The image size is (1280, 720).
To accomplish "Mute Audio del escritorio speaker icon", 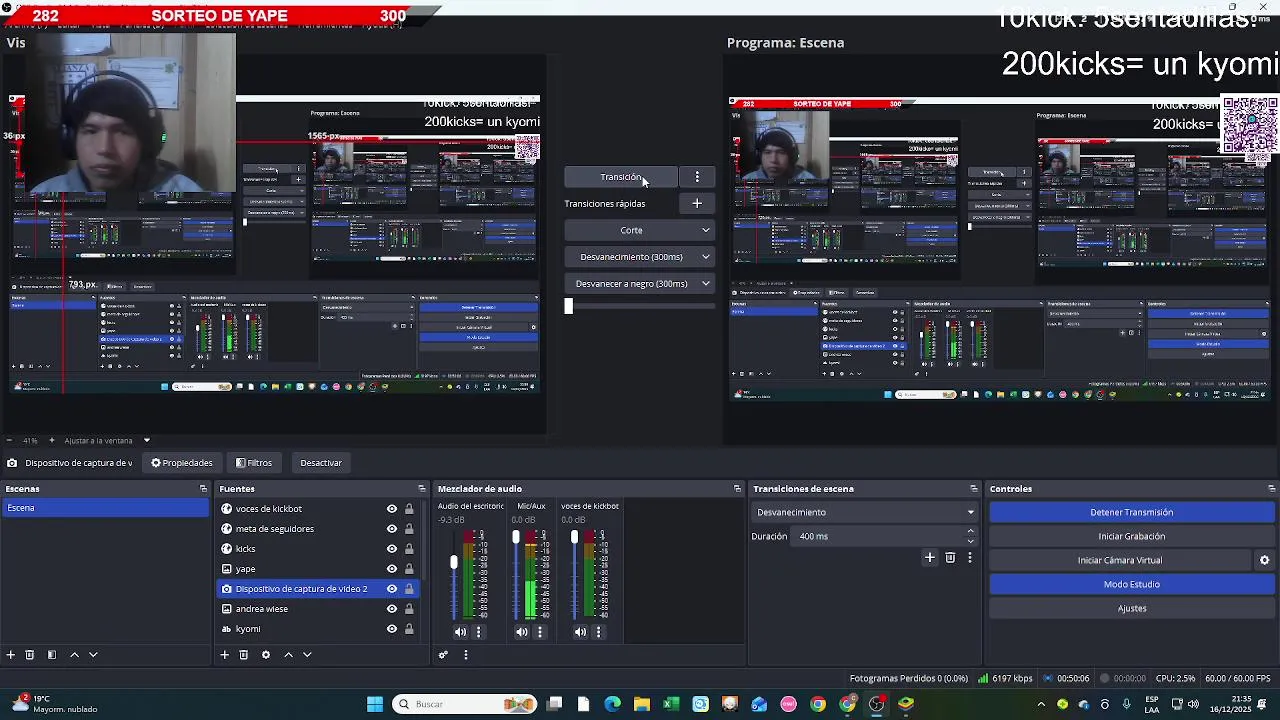I will pyautogui.click(x=460, y=632).
